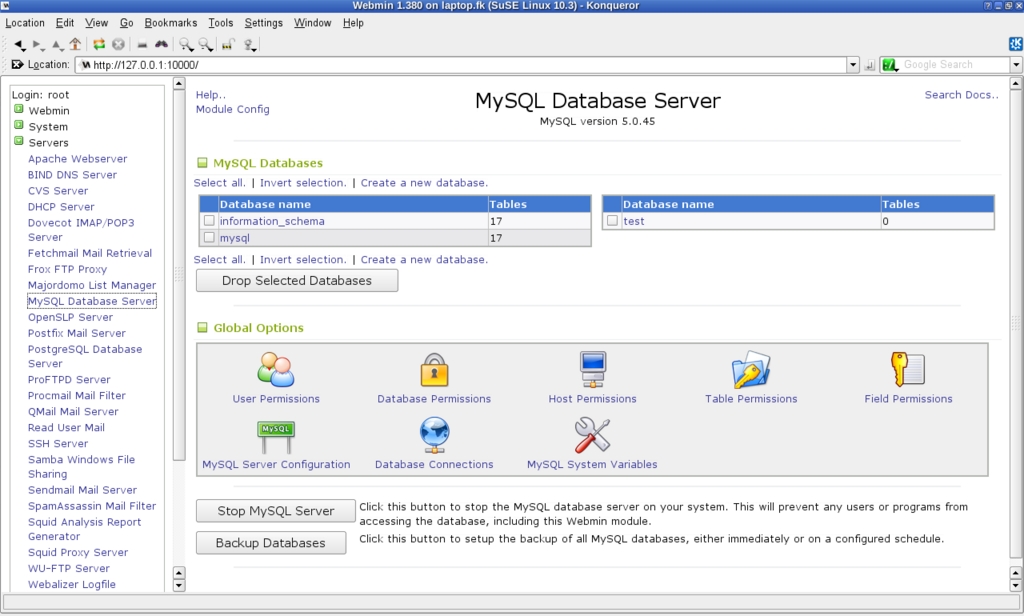Expand the Webmin category in the sidebar
This screenshot has height=616, width=1024.
coord(18,110)
